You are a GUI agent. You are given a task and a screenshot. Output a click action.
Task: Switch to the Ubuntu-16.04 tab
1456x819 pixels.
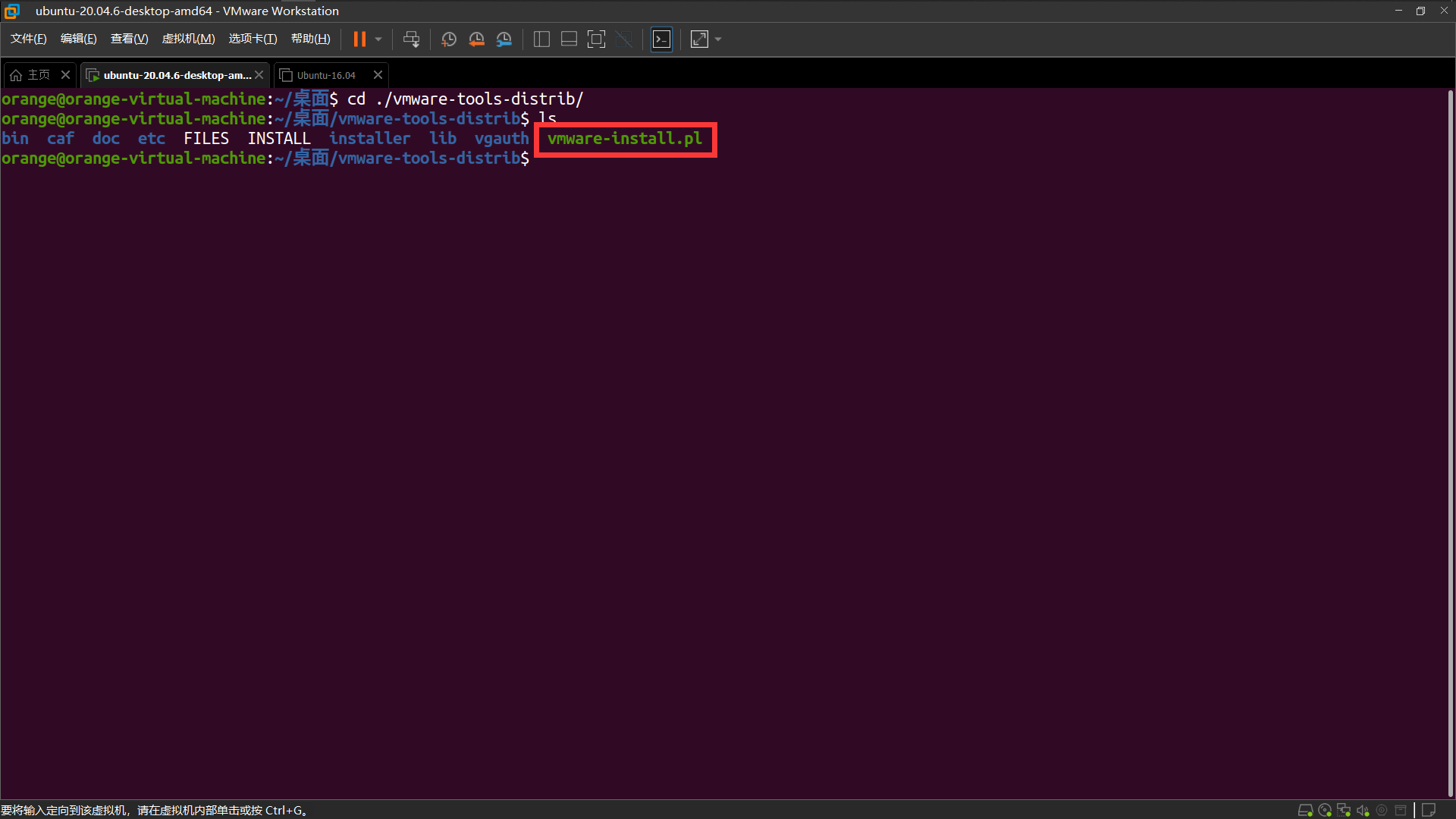tap(326, 75)
